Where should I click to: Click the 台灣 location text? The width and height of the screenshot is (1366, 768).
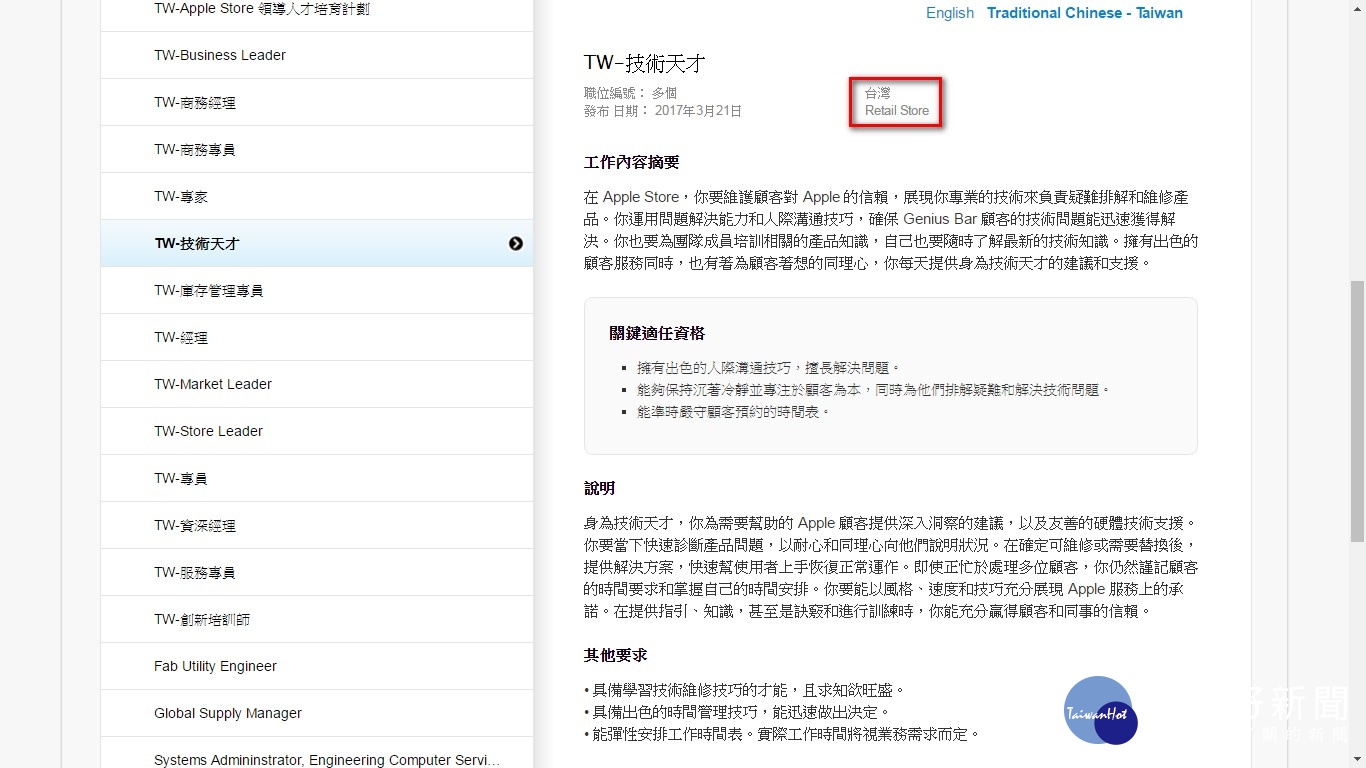coord(877,93)
